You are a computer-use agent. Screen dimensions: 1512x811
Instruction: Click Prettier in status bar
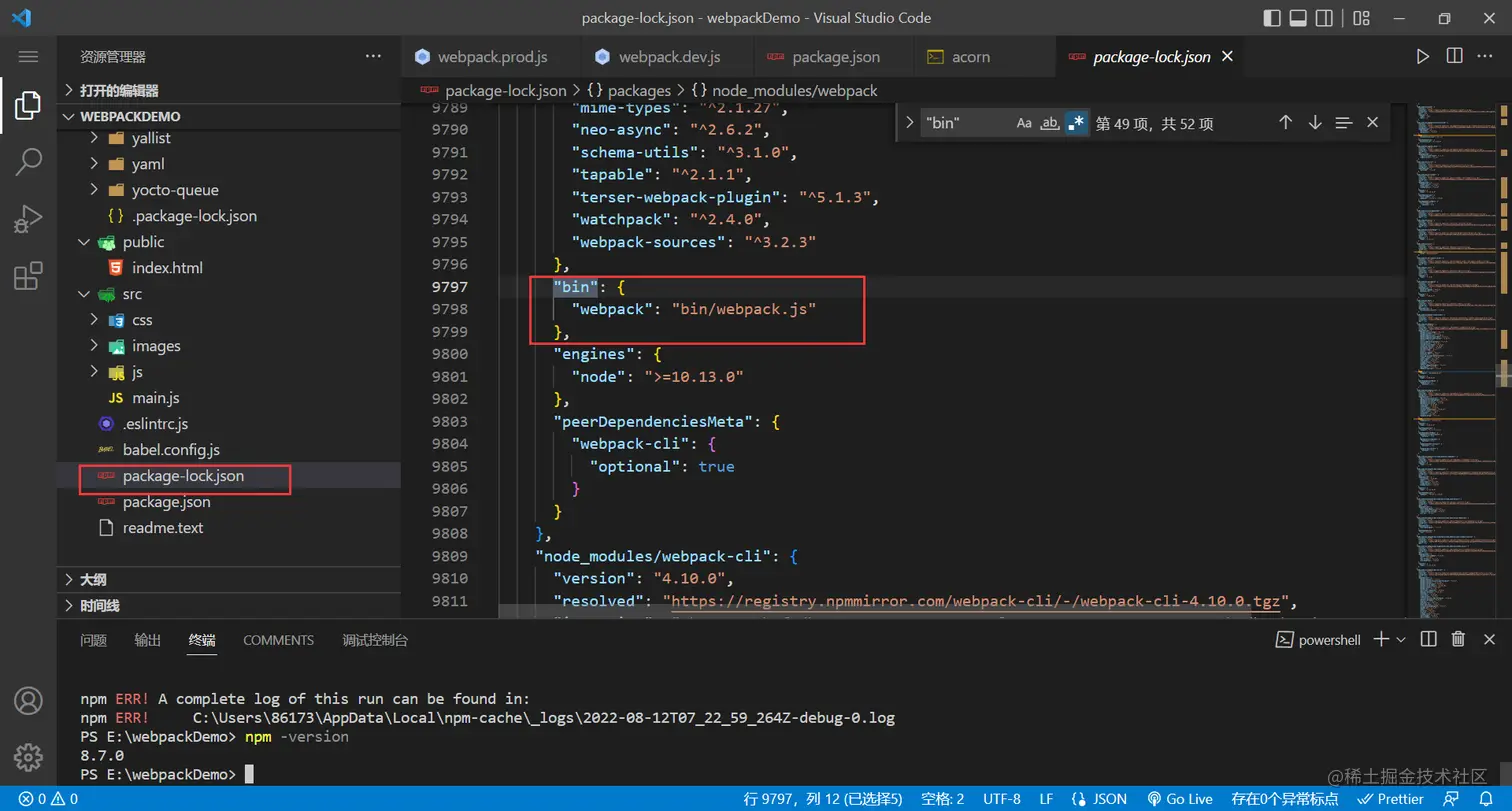pos(1390,799)
